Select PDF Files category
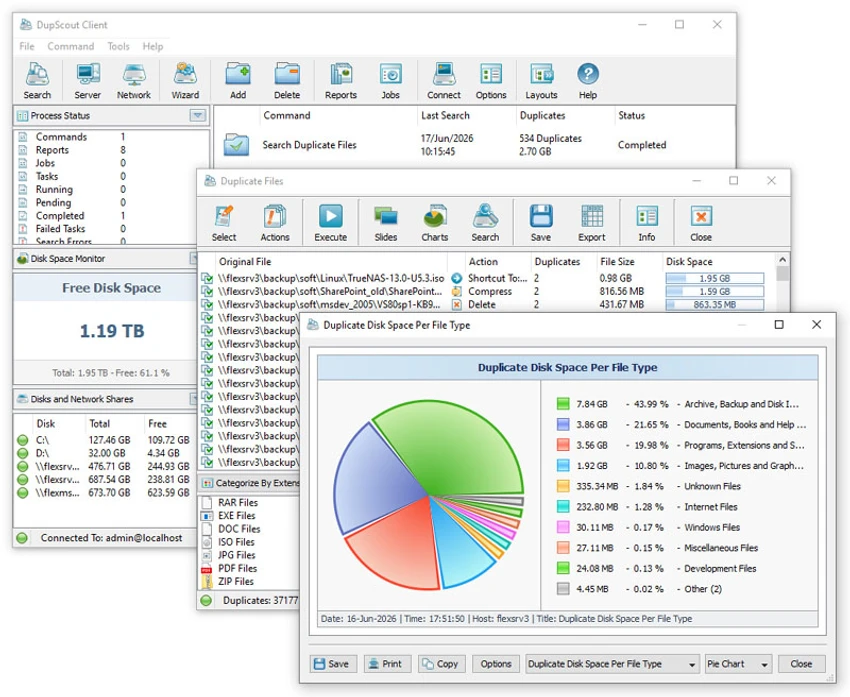Image resolution: width=850 pixels, height=697 pixels. click(237, 568)
